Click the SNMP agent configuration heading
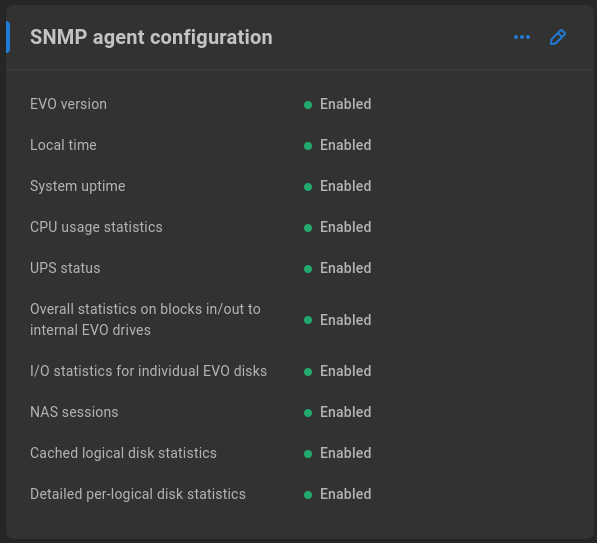597x543 pixels. click(151, 37)
